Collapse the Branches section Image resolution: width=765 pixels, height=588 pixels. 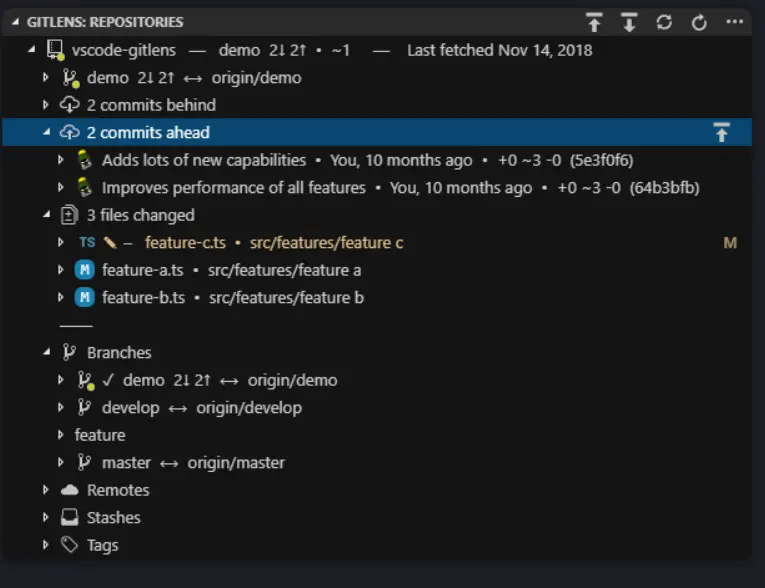tap(46, 353)
